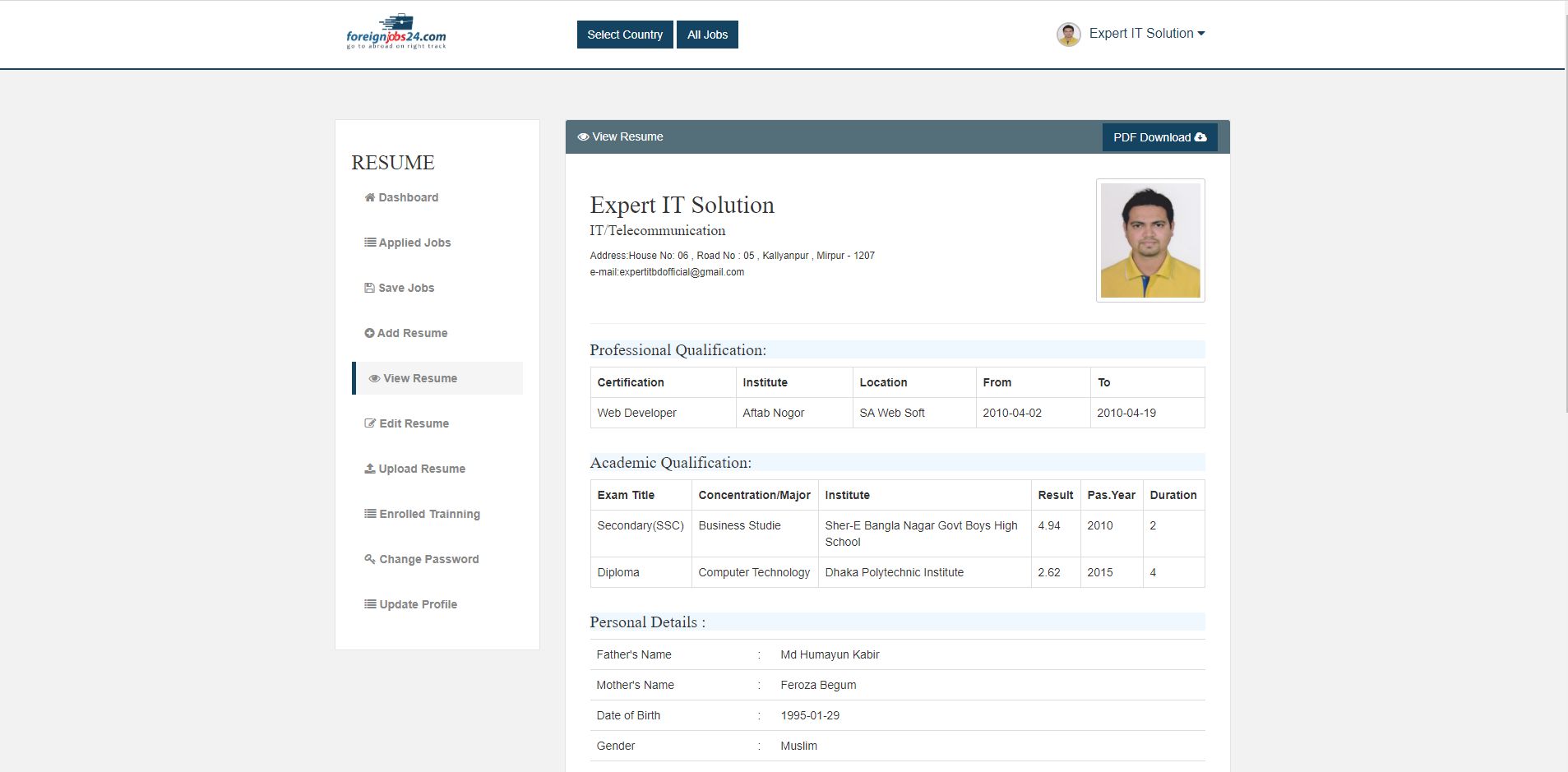Viewport: 1568px width, 772px height.
Task: Open the Select Country dropdown
Action: point(625,35)
